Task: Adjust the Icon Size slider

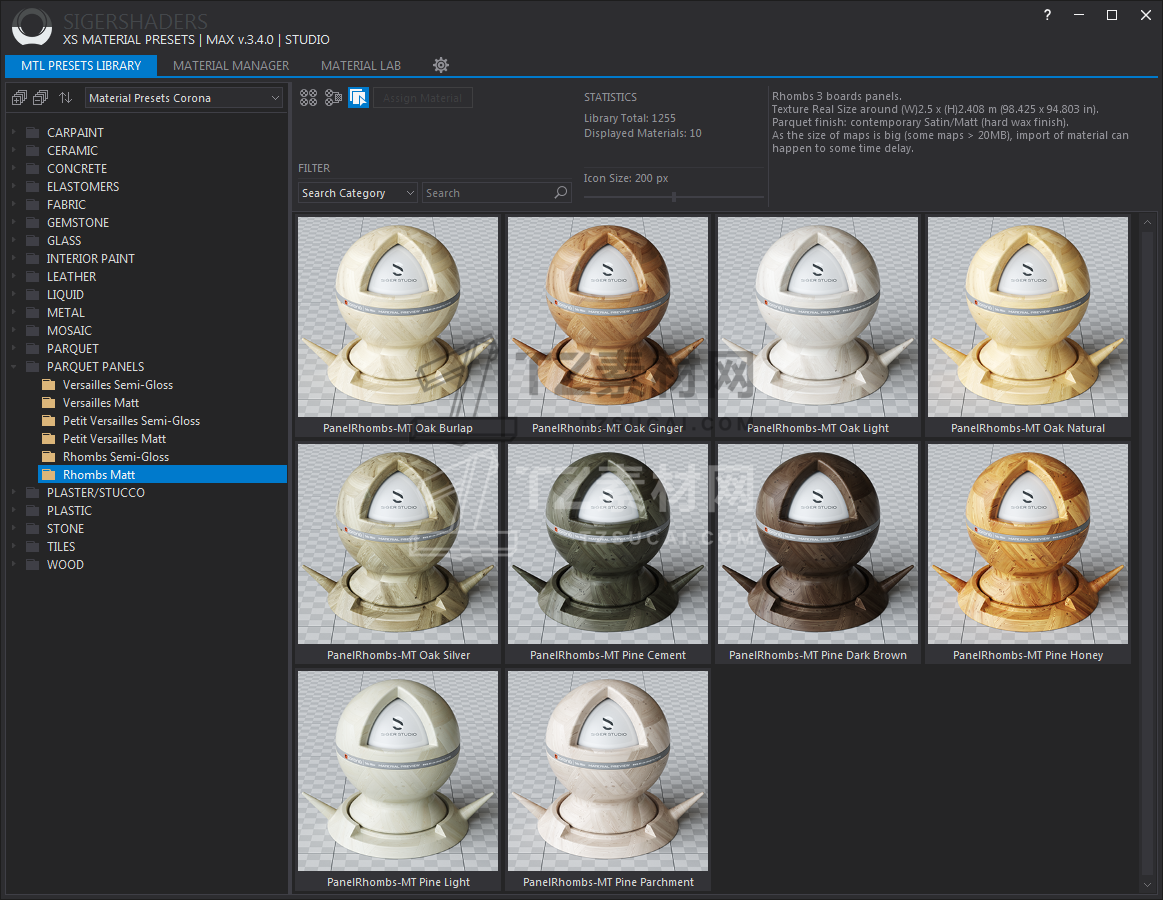Action: (x=673, y=197)
